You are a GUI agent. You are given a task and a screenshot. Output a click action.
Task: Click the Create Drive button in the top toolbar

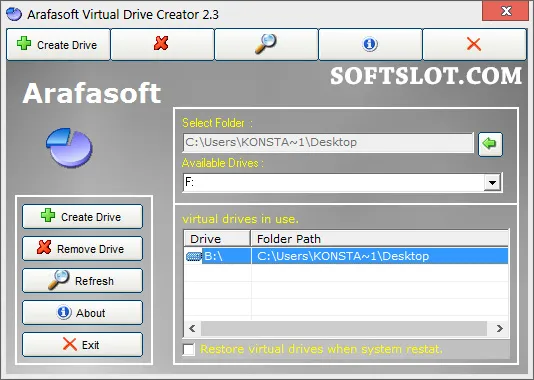coord(58,44)
